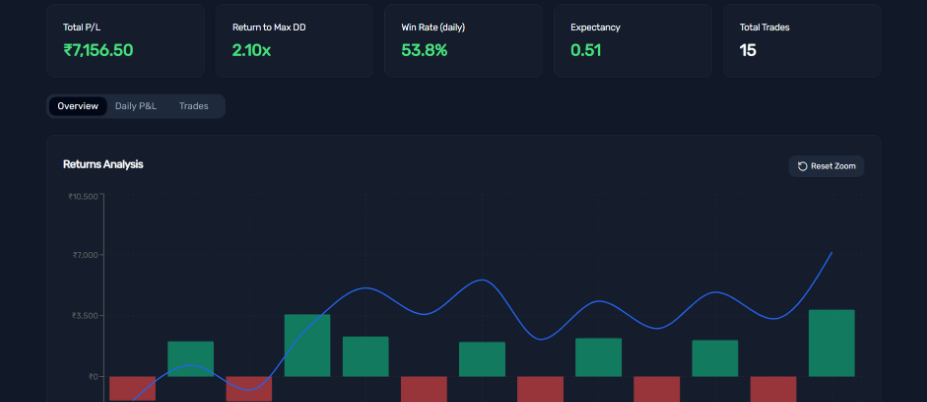
Task: Click the second green bar from the left
Action: click(307, 345)
